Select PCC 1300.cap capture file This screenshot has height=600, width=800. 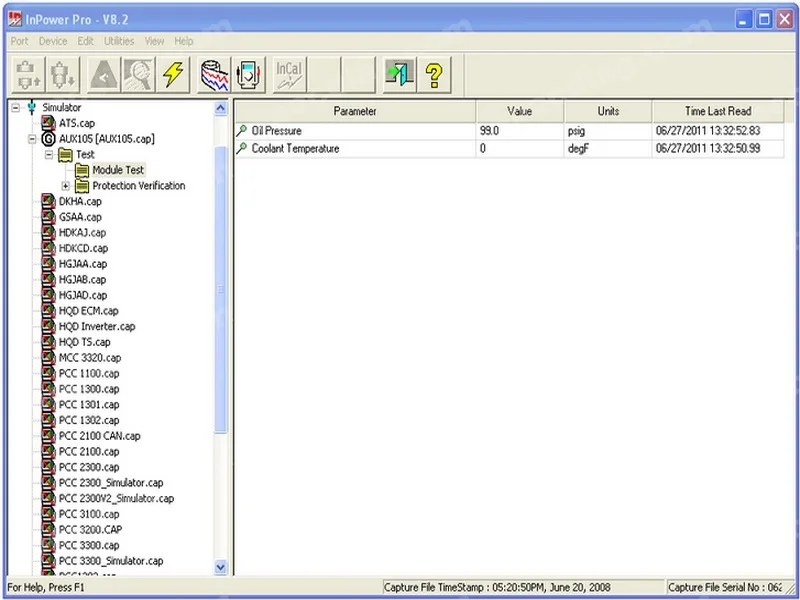pyautogui.click(x=89, y=389)
